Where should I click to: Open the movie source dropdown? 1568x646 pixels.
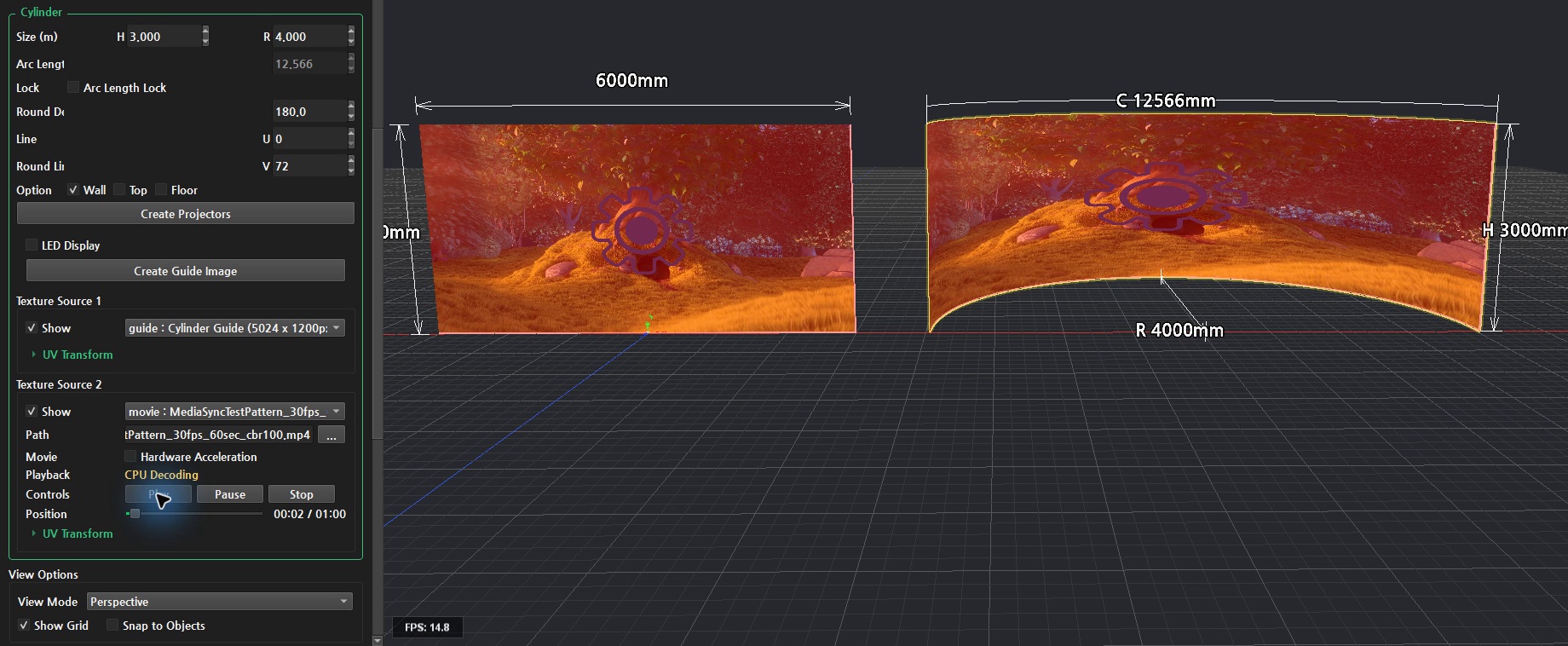click(x=235, y=412)
